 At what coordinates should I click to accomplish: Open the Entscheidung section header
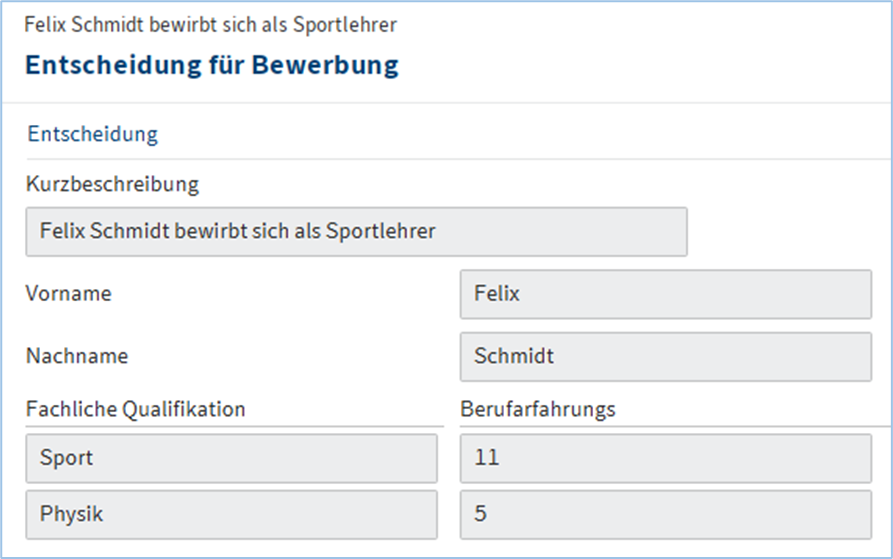[92, 134]
